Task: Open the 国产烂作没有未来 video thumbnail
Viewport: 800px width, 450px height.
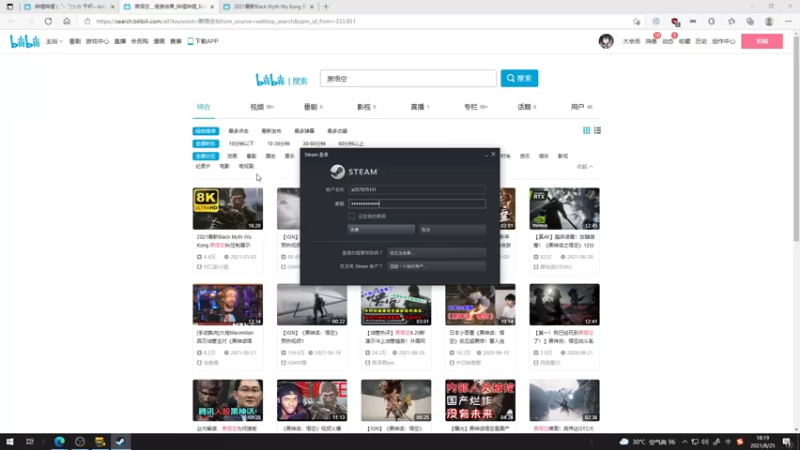Action: (480, 400)
